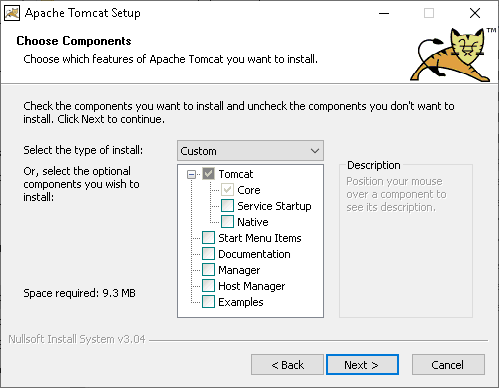Click the Core component label

pos(249,190)
